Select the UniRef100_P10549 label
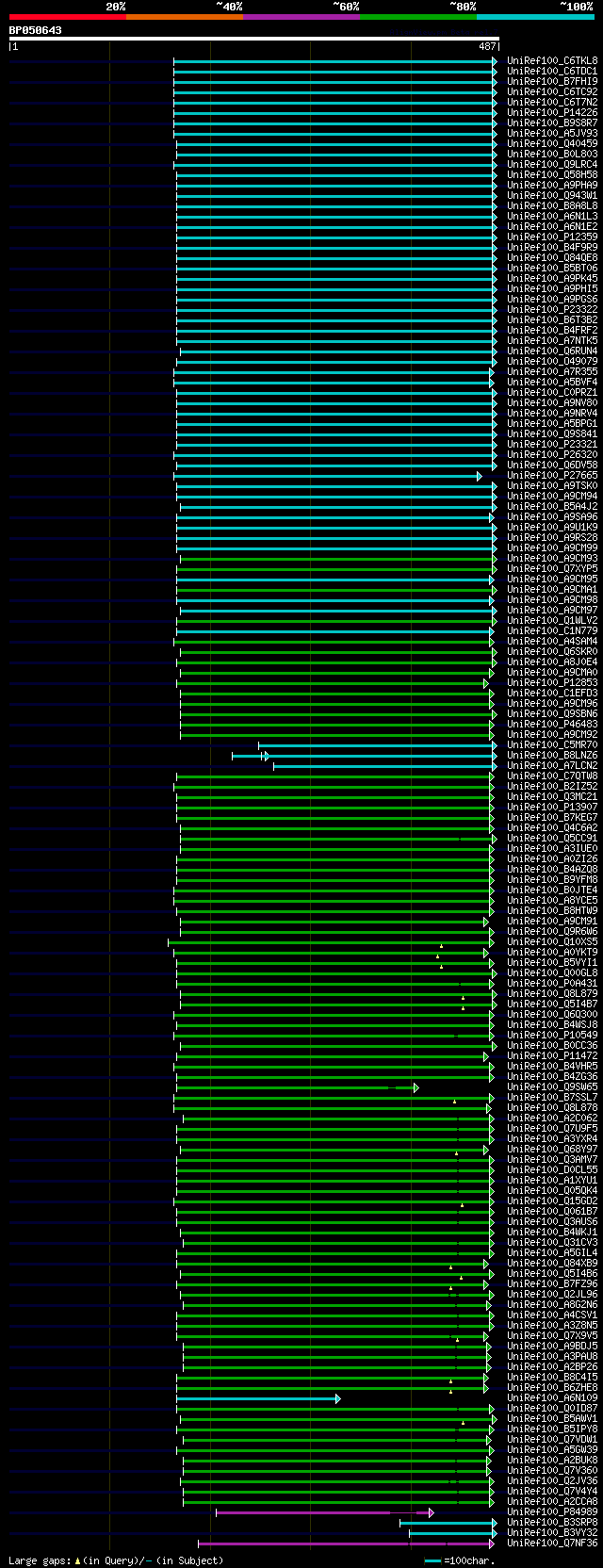The image size is (603, 1568). [552, 1035]
